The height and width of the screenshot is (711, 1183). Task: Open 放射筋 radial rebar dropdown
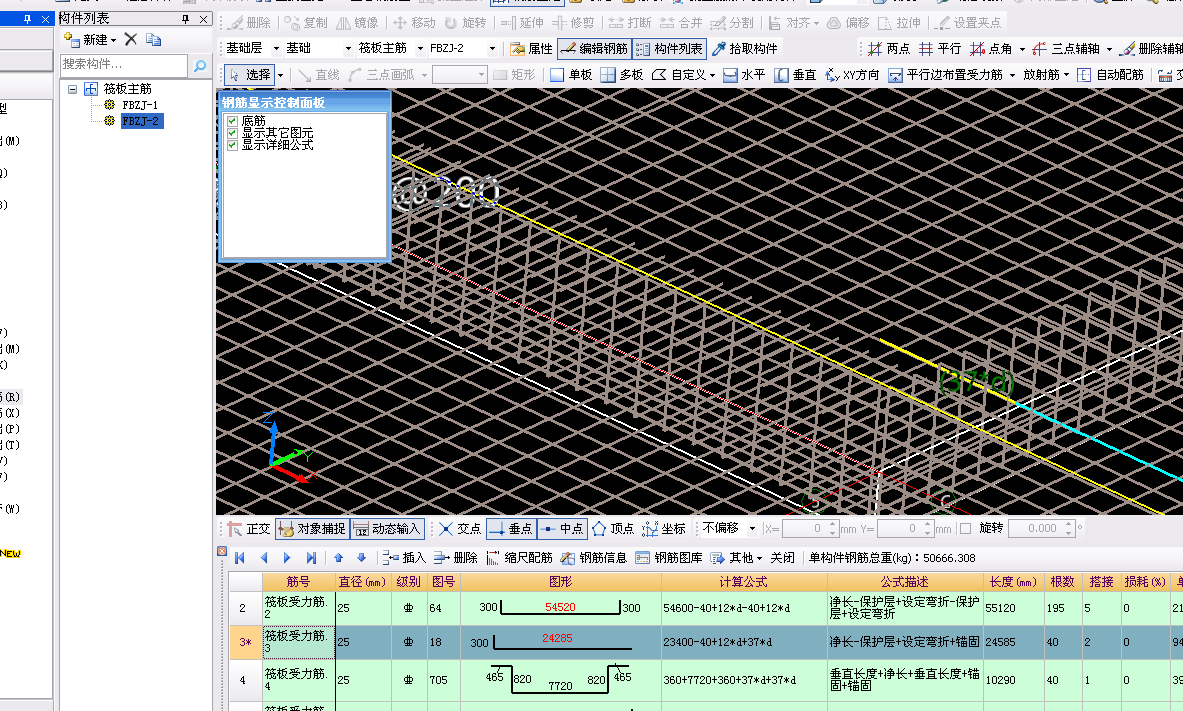click(1066, 75)
